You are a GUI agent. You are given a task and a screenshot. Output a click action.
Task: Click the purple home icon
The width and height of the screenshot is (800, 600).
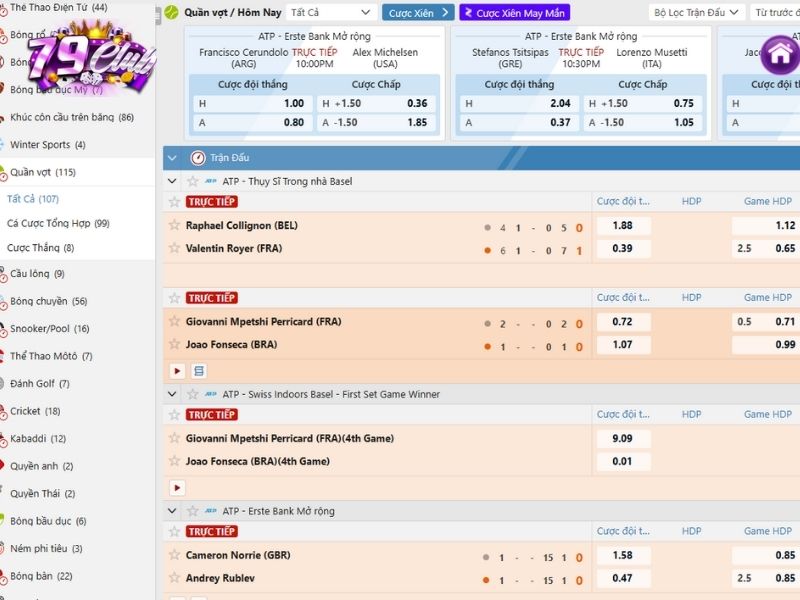[x=777, y=54]
